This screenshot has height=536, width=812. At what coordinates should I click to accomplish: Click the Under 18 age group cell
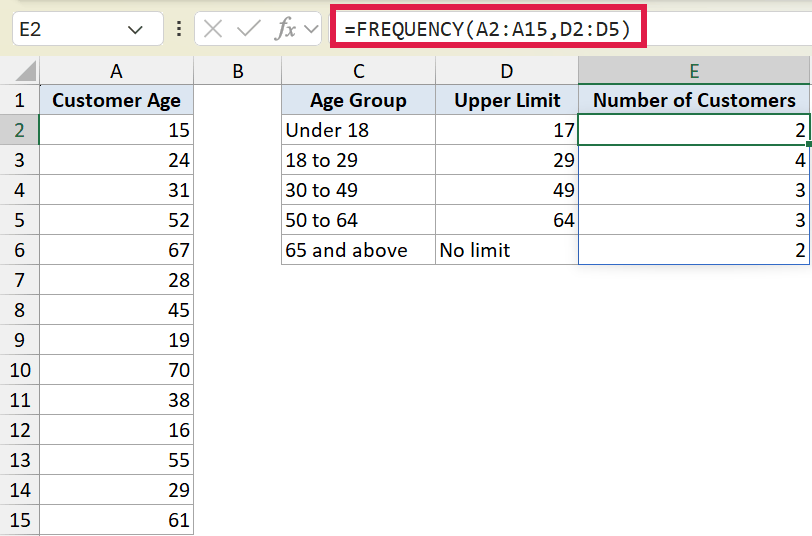(358, 130)
